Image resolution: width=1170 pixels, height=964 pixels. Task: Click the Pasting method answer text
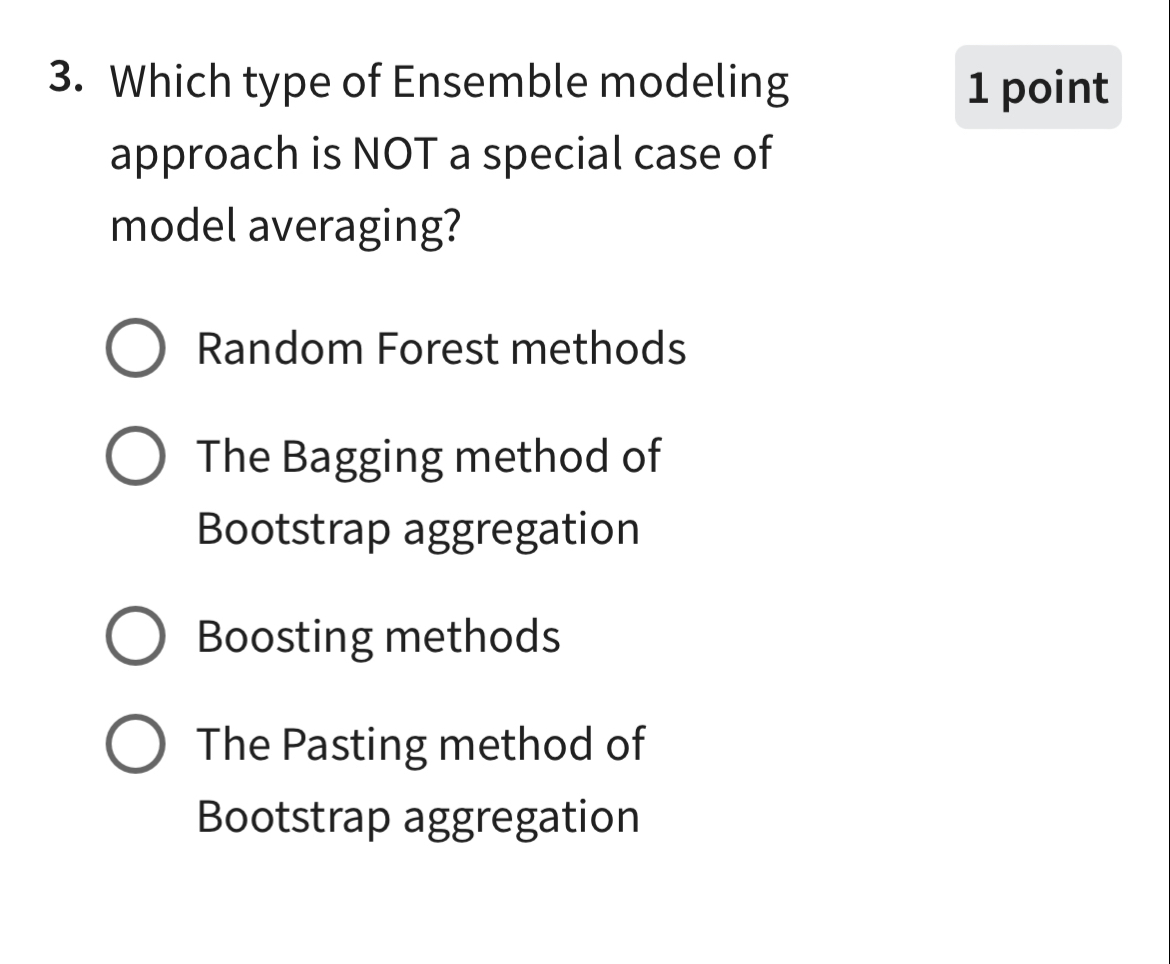(421, 743)
